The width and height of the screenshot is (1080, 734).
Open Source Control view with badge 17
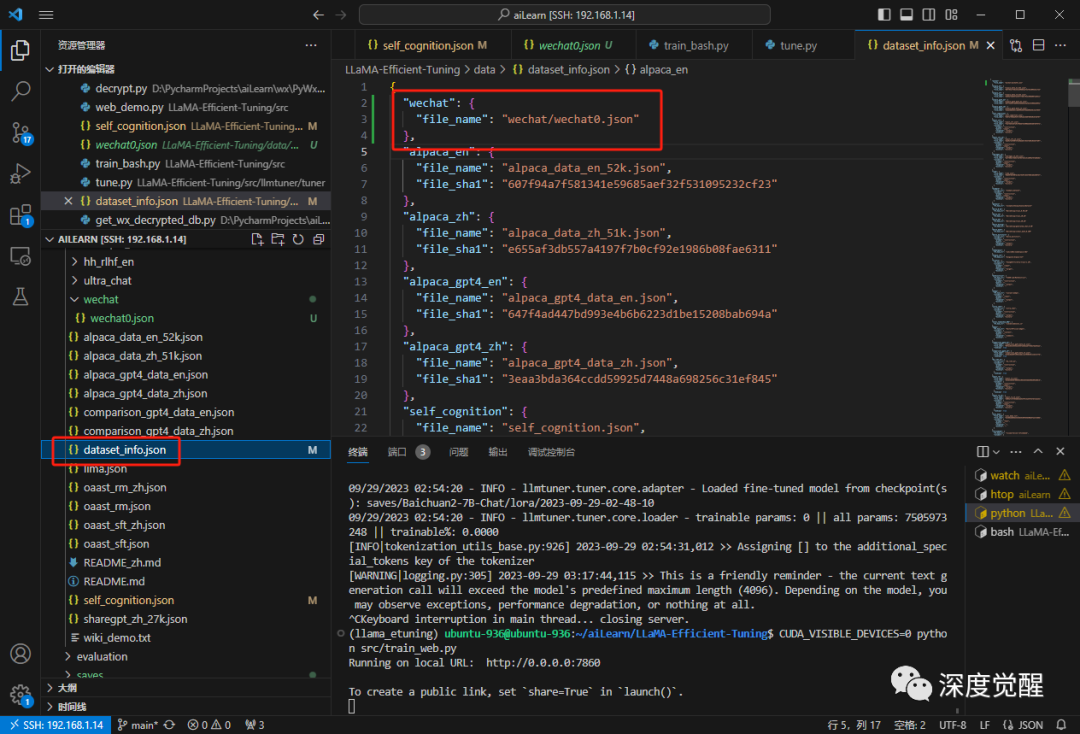(21, 132)
